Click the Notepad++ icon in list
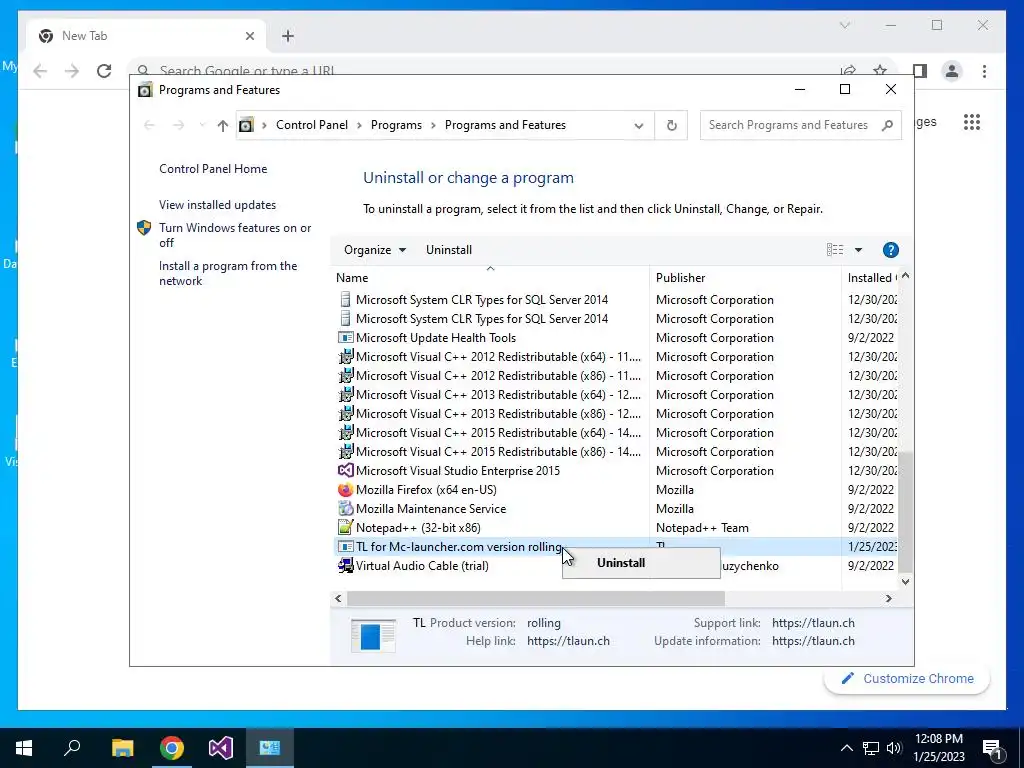Screen dimensions: 1024x768 click(345, 528)
